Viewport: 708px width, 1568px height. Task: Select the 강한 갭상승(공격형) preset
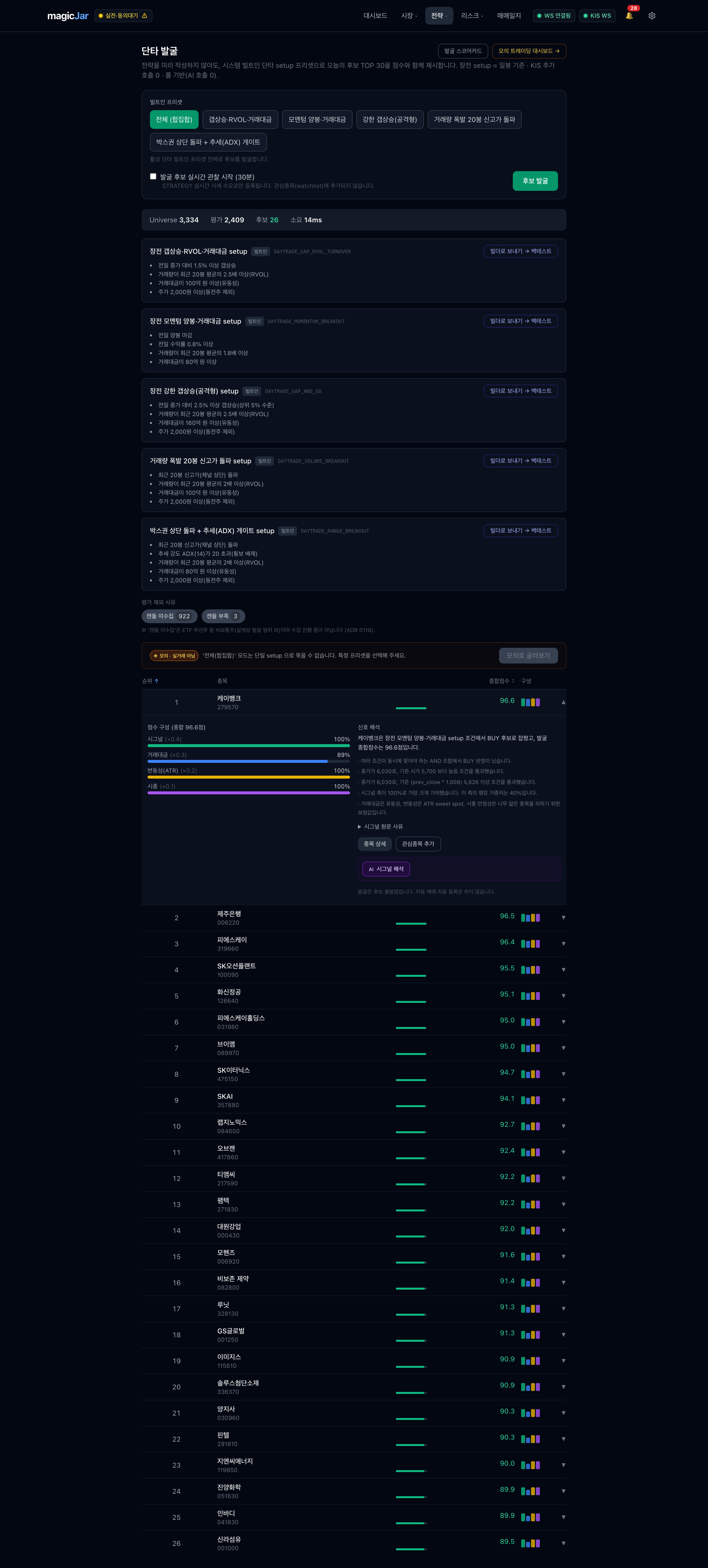(390, 119)
